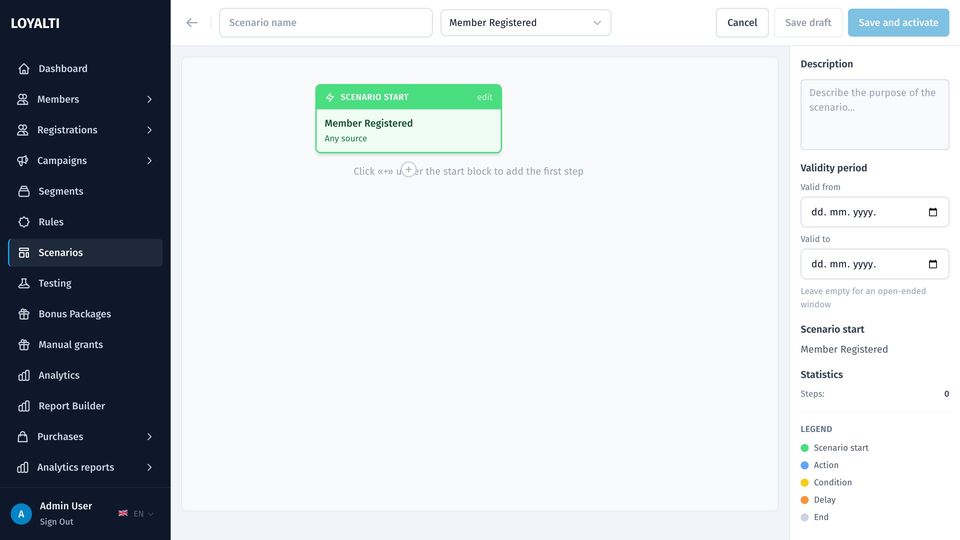Click 'Member Registered' under Scenario start panel
Image resolution: width=960 pixels, height=540 pixels.
844,349
